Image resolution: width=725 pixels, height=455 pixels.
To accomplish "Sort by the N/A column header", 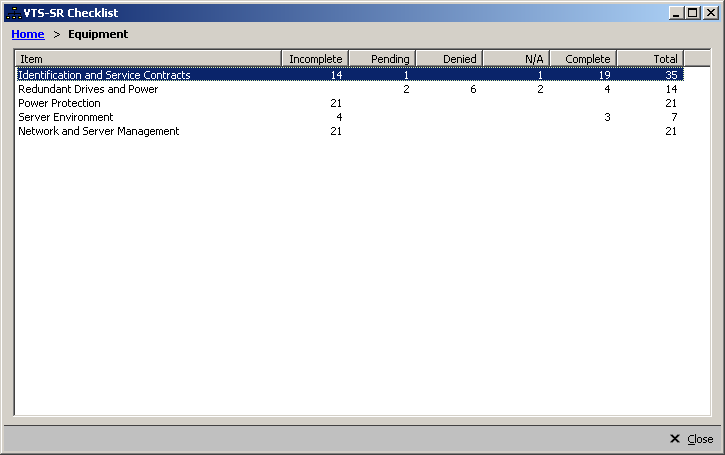I will click(516, 59).
